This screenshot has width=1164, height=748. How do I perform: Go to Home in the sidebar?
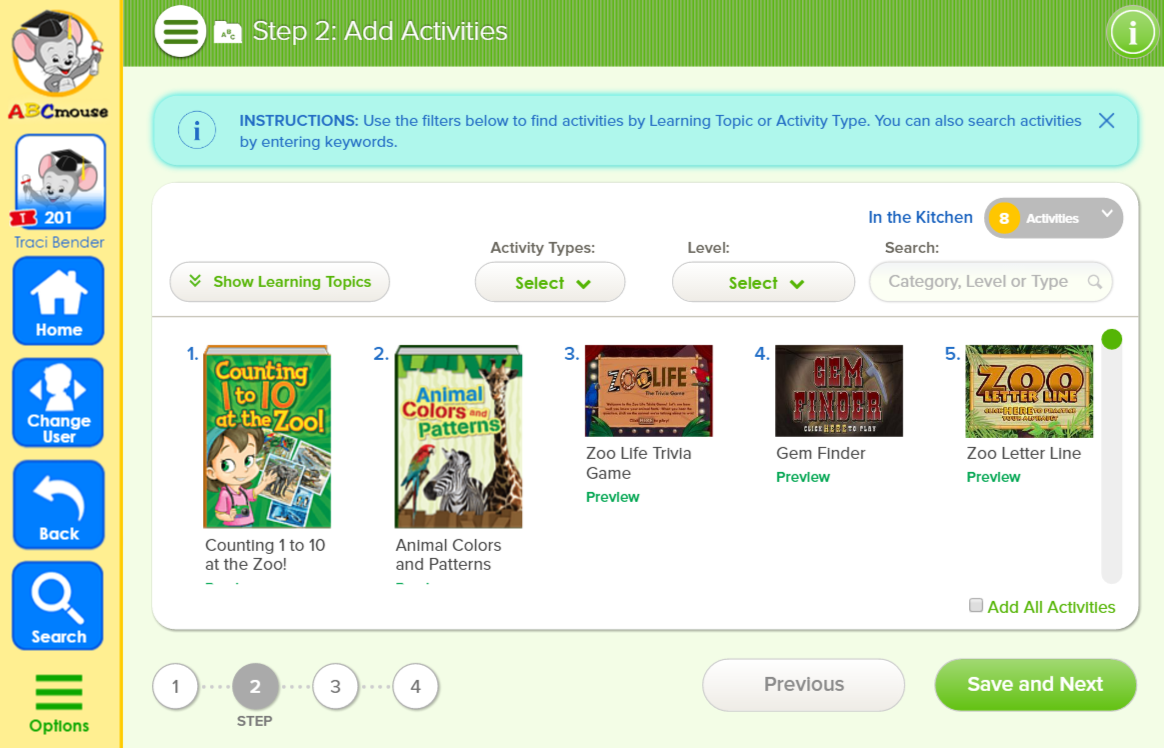coord(59,301)
